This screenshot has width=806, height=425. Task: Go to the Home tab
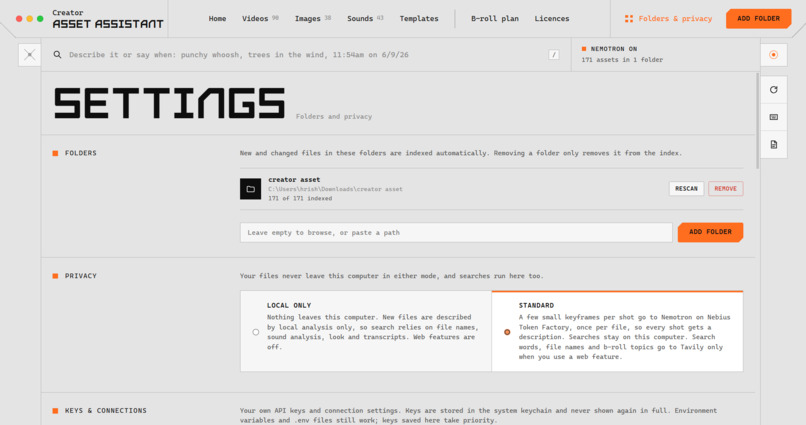[x=217, y=19]
